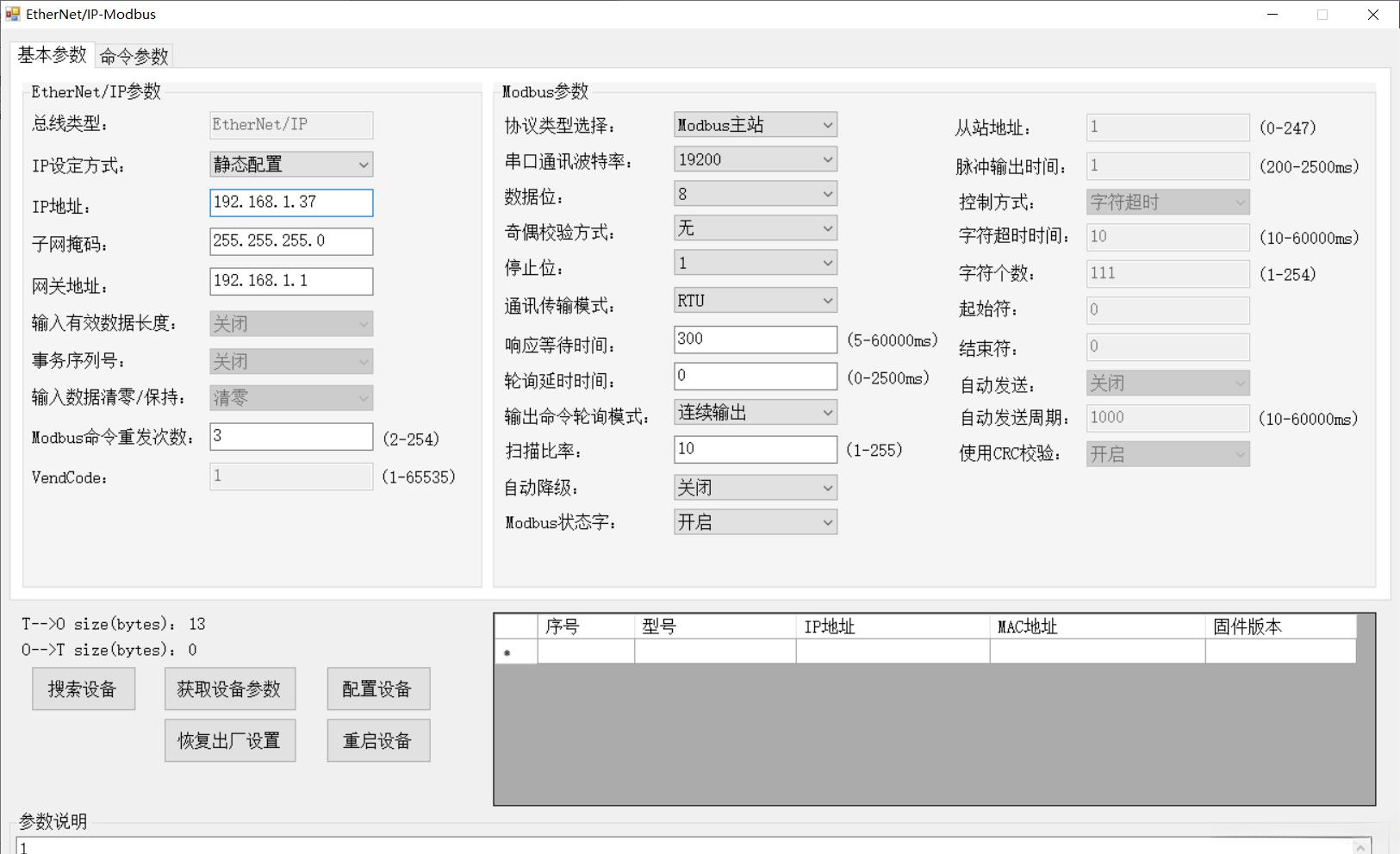Click the 'O-->T size(bytes): 0' text
This screenshot has height=854, width=1400.
pos(109,650)
